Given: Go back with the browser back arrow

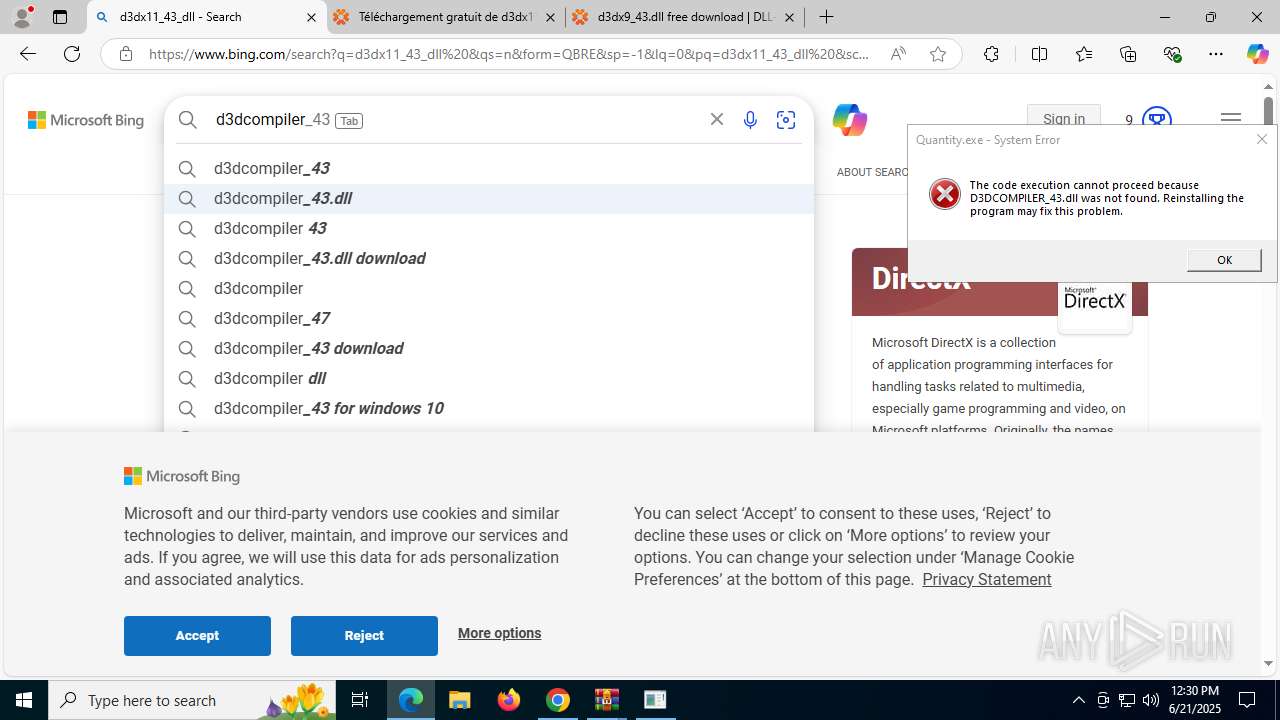Looking at the screenshot, I should (28, 54).
